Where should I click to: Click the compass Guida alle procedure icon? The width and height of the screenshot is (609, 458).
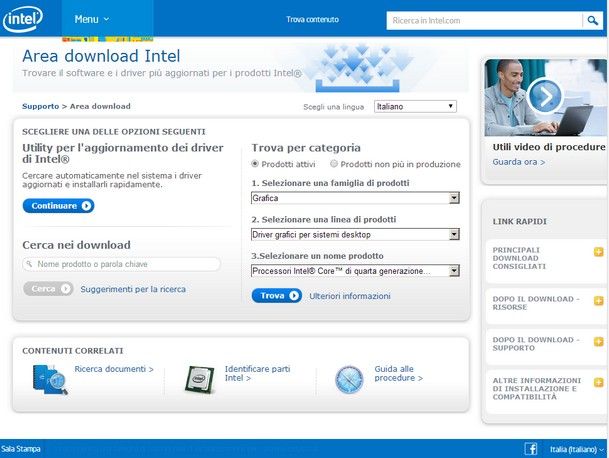[x=349, y=380]
